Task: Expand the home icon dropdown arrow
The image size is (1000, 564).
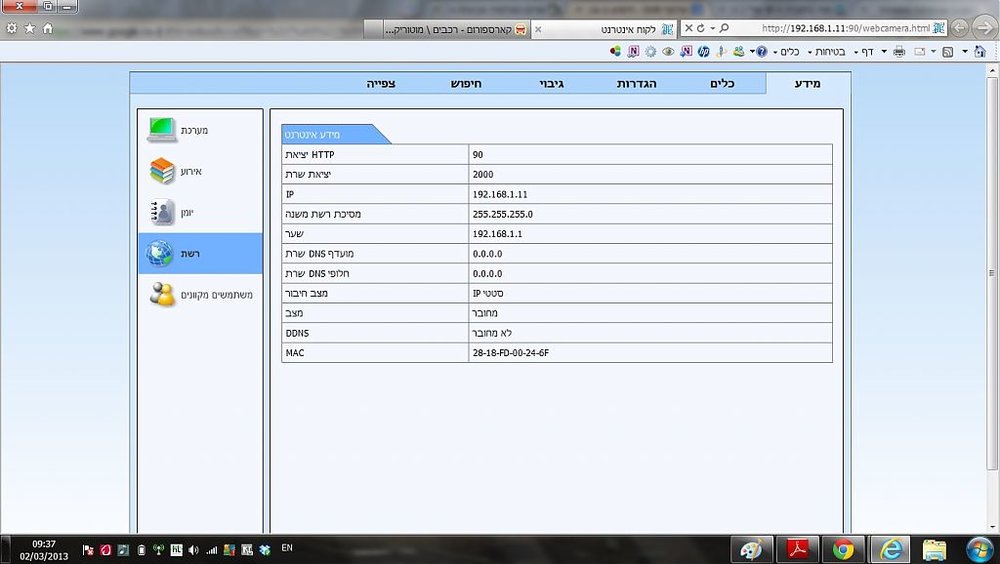Action: click(x=965, y=52)
